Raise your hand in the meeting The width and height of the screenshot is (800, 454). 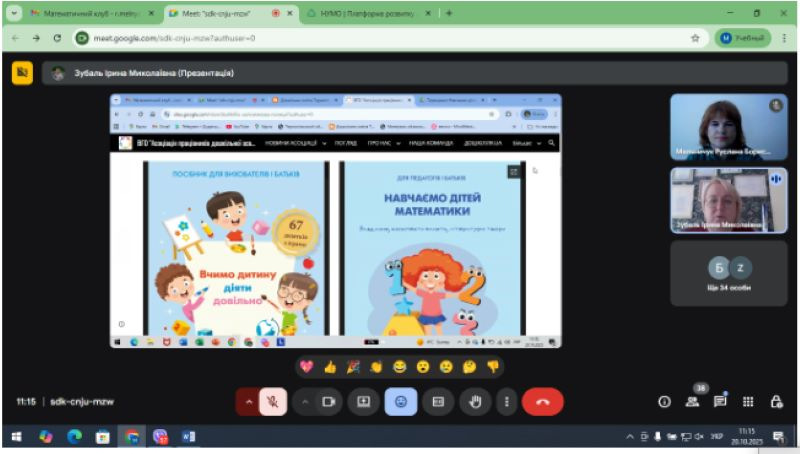pyautogui.click(x=476, y=401)
